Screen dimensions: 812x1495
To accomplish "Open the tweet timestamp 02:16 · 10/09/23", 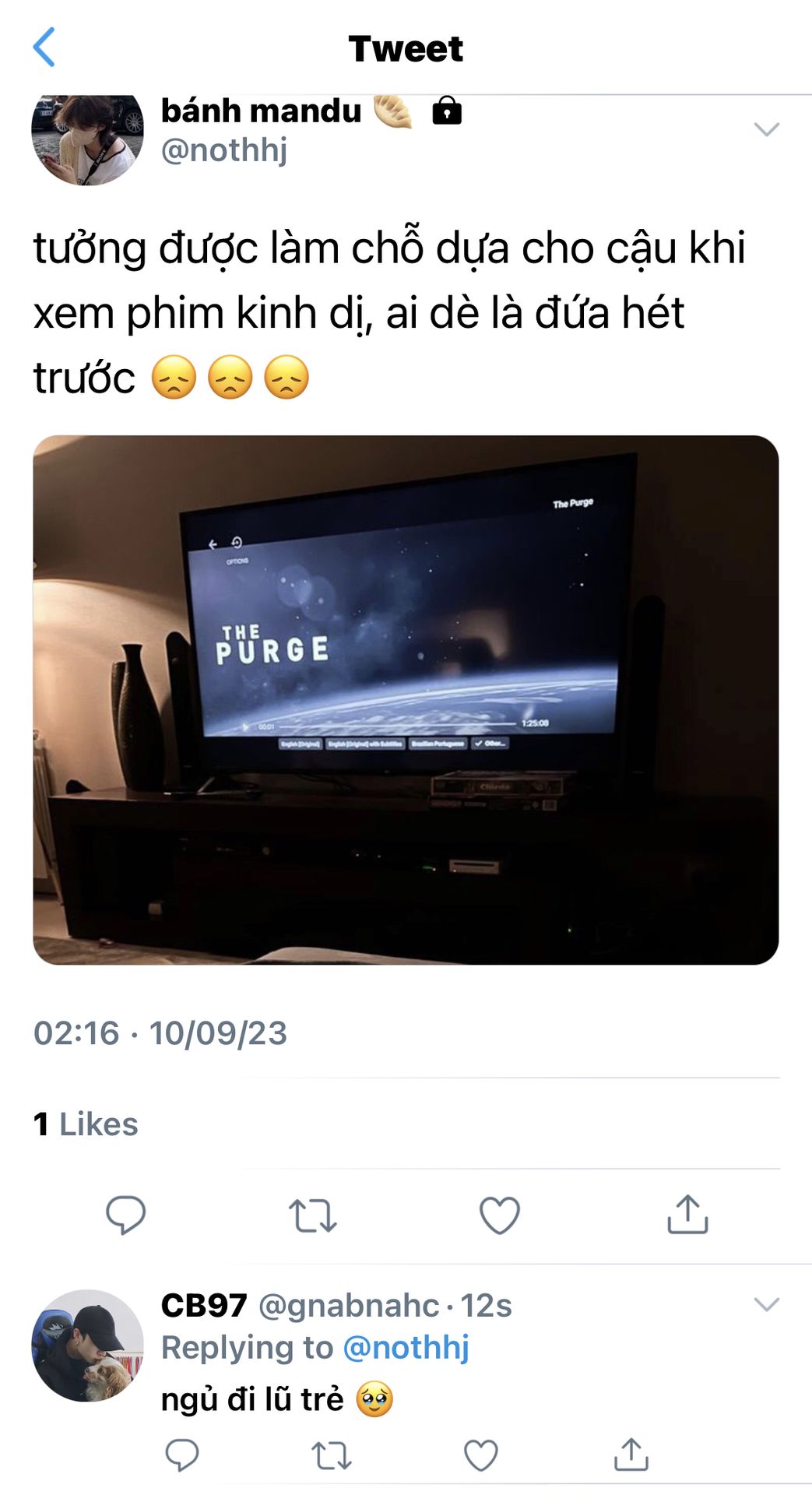I will (x=160, y=1033).
